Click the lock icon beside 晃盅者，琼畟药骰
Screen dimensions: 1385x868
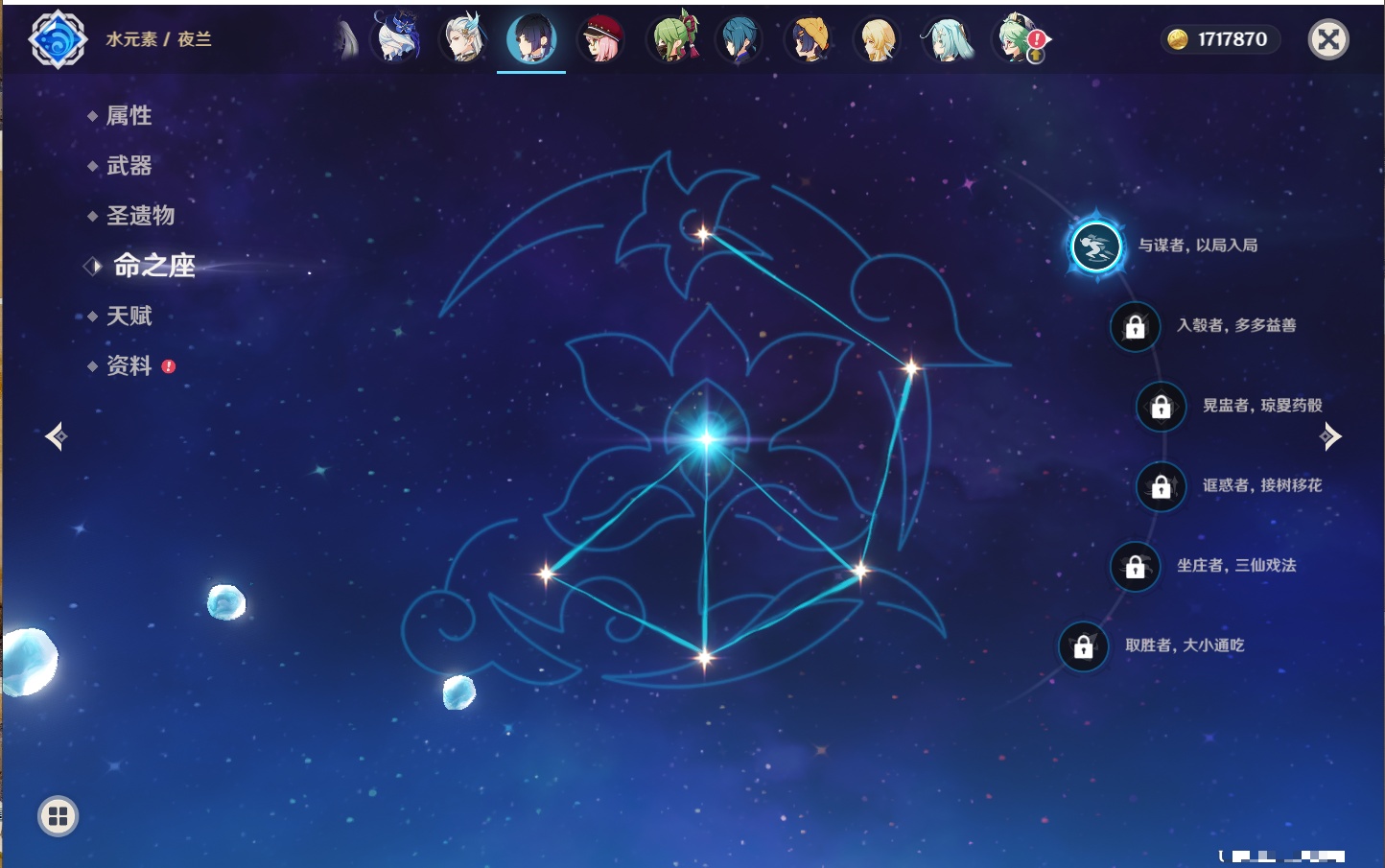tap(1161, 406)
